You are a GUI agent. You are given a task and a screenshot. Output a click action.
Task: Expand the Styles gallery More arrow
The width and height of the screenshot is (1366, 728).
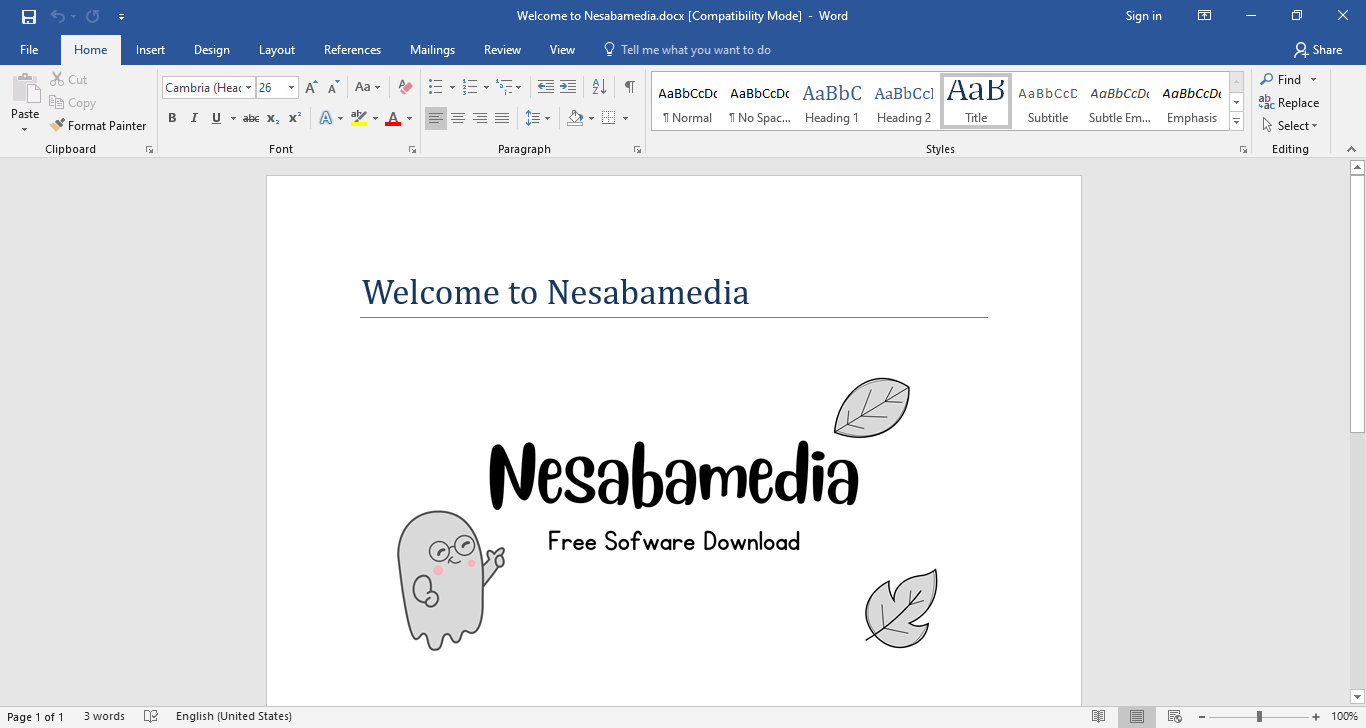[1237, 121]
